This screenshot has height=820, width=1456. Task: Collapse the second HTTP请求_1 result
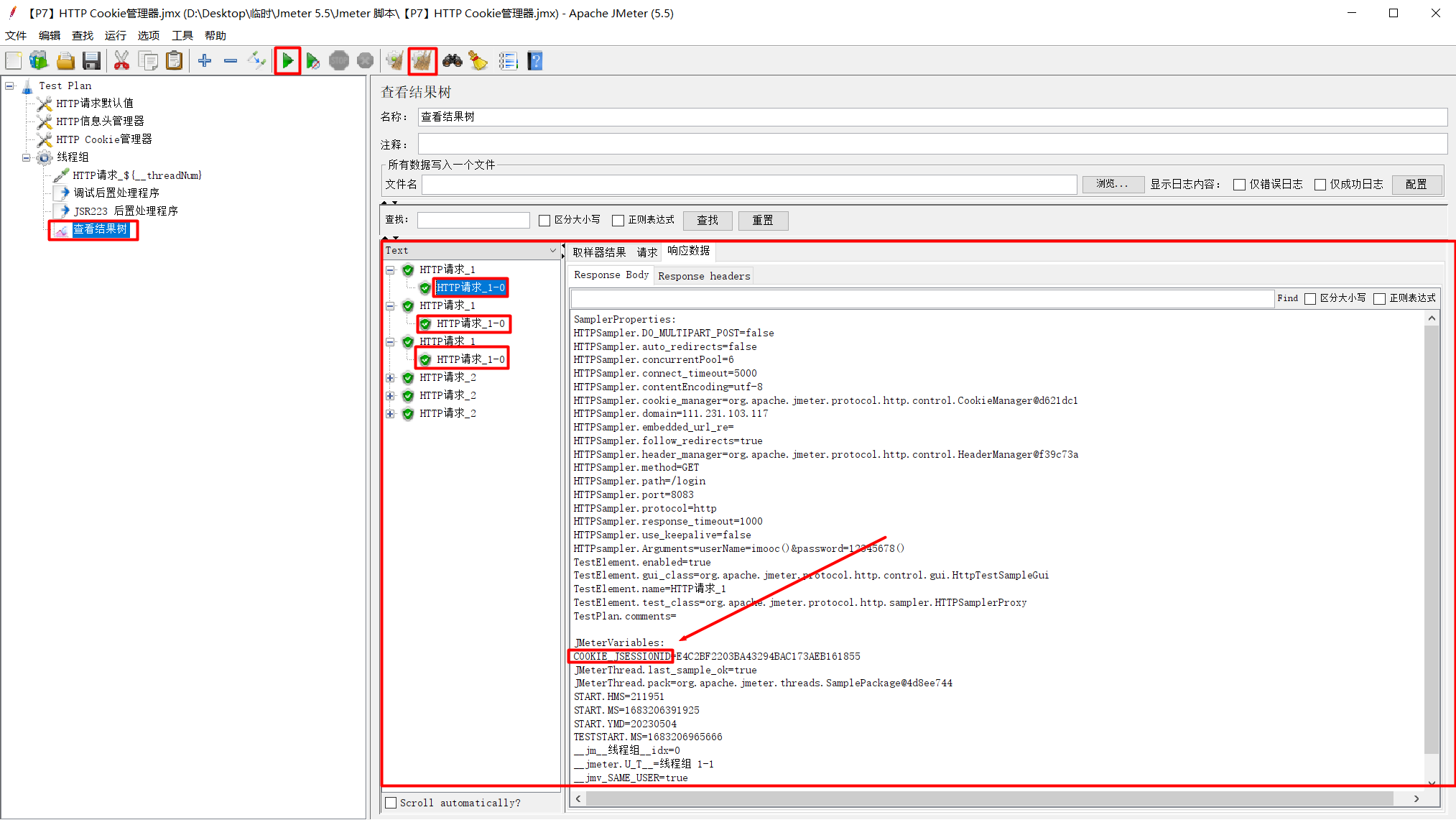tap(390, 306)
